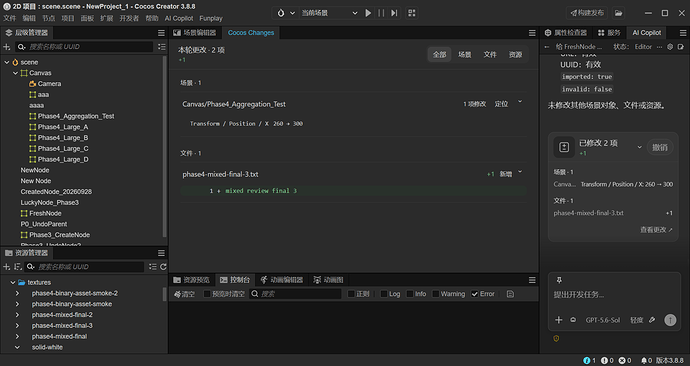Clear the console with 清空
690x366 pixels.
[x=184, y=294]
